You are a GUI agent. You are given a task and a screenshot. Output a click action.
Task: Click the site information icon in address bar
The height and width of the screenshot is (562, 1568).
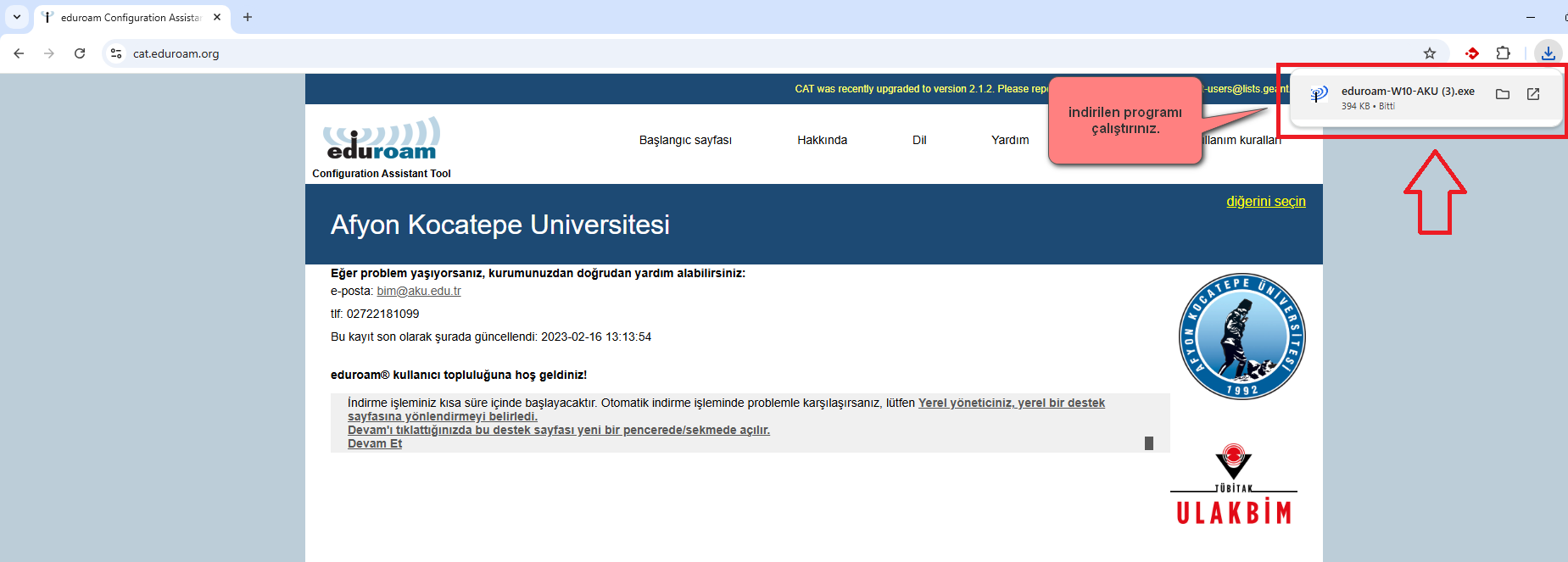(116, 53)
